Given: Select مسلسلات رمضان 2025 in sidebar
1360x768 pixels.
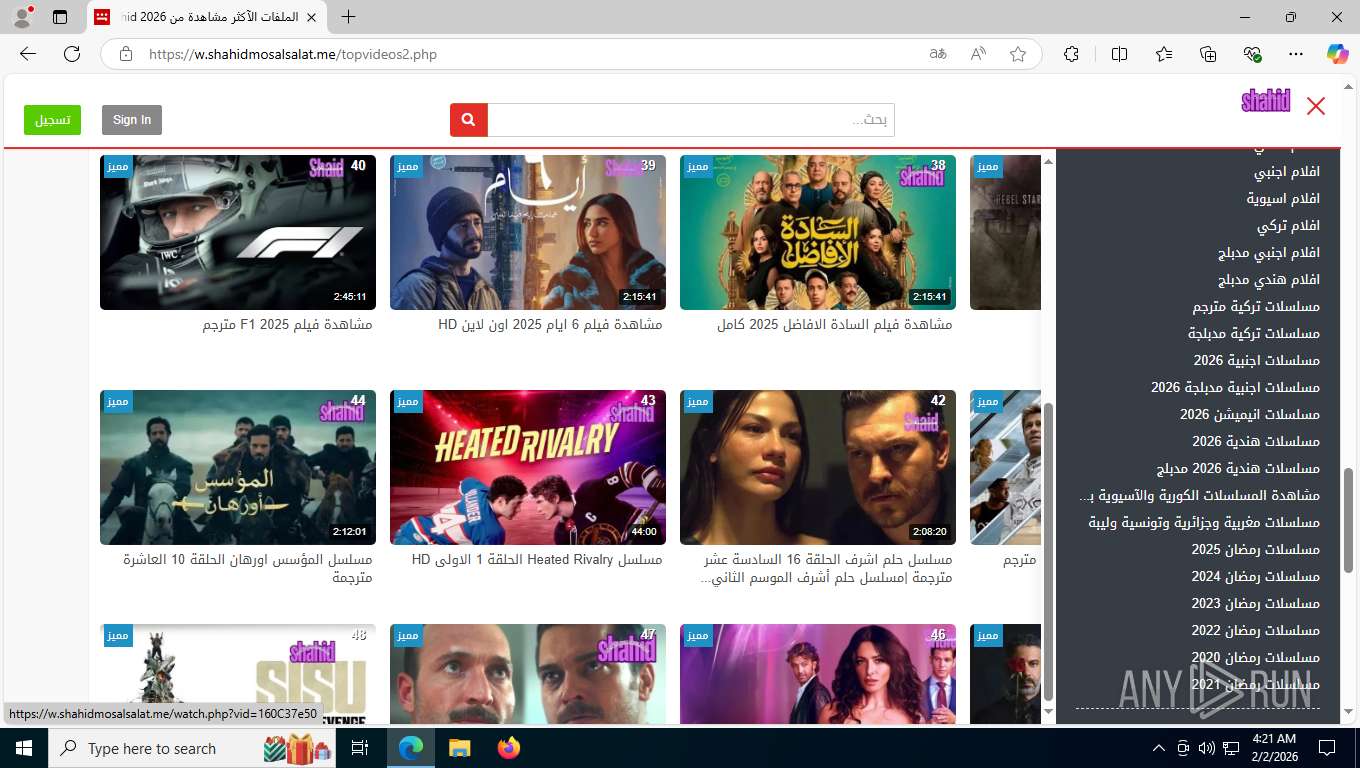Looking at the screenshot, I should (x=1256, y=550).
